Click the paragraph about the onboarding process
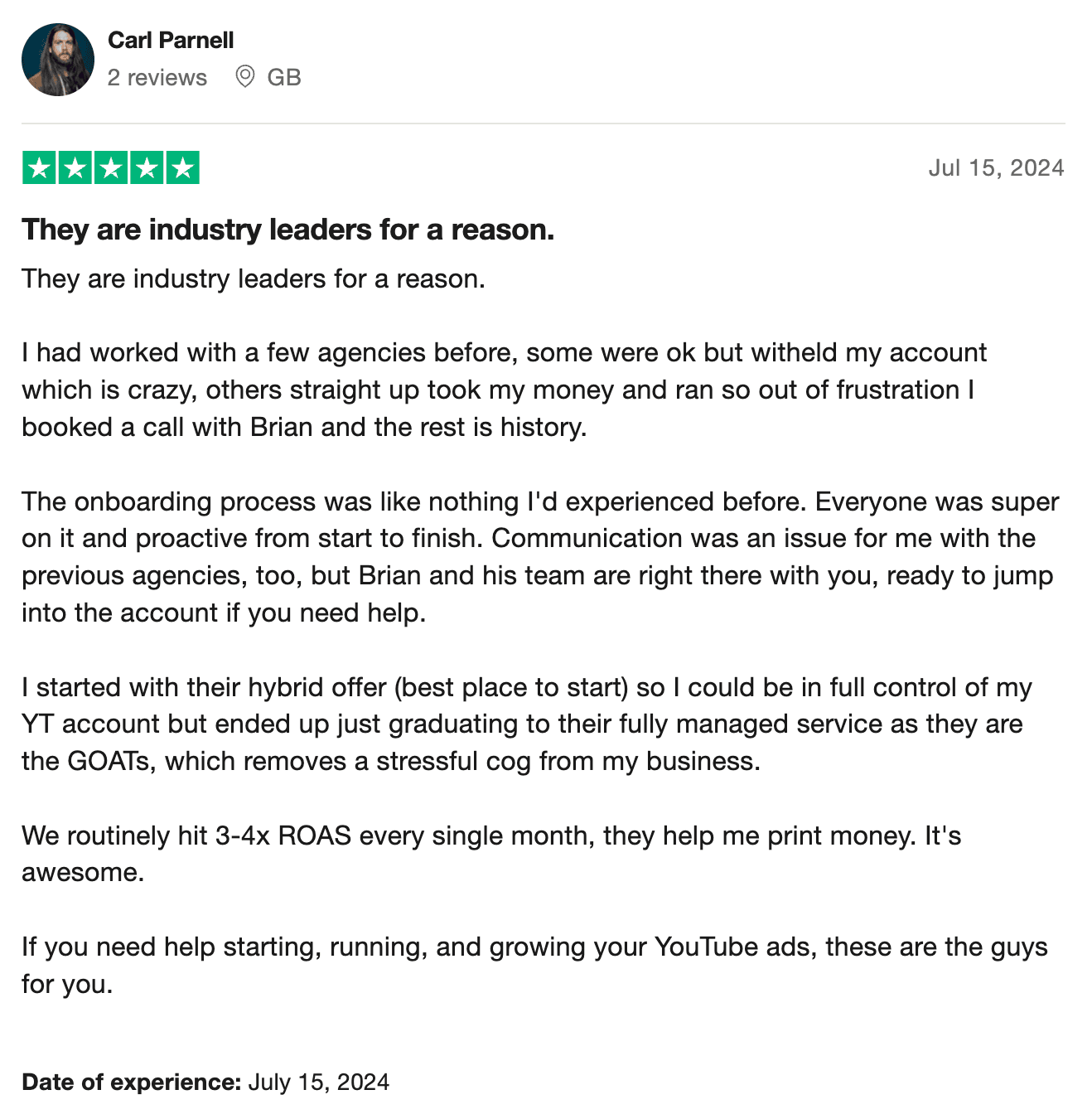This screenshot has height=1114, width=1092. pos(539,557)
